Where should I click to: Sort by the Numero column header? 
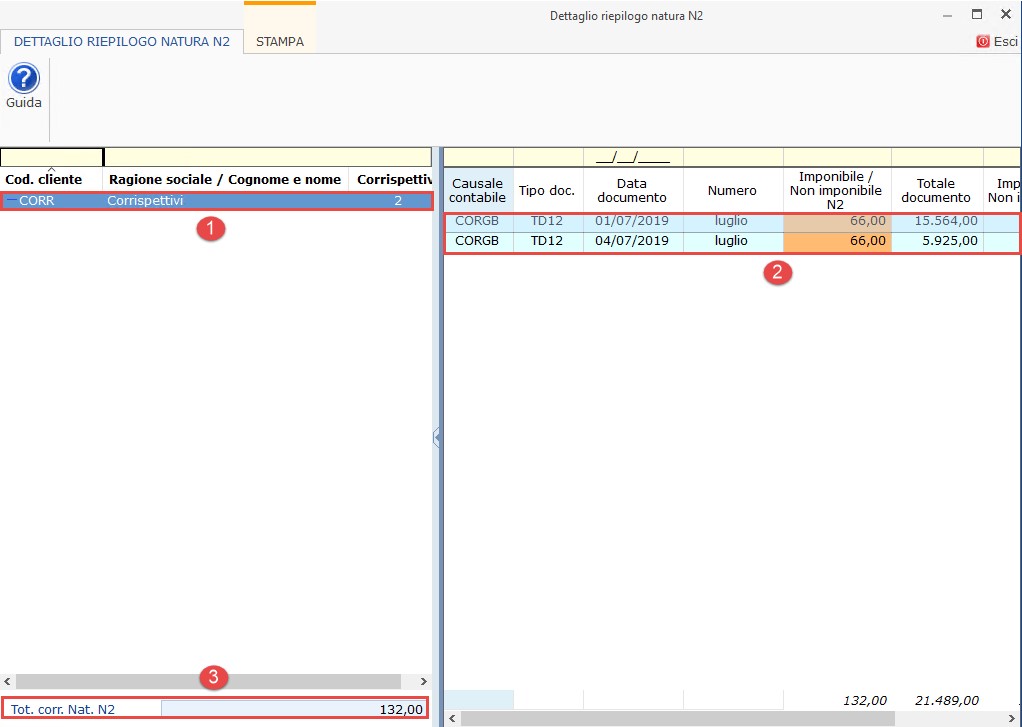tap(733, 190)
